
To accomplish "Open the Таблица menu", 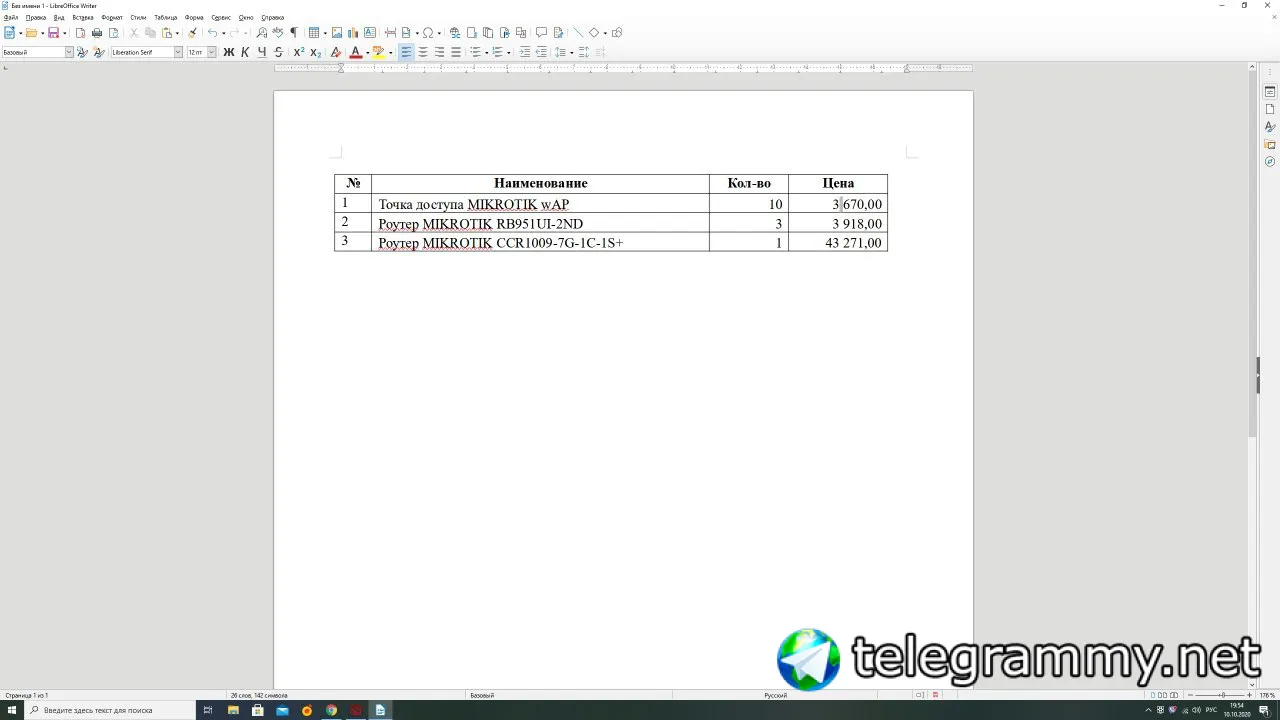I will [x=166, y=17].
